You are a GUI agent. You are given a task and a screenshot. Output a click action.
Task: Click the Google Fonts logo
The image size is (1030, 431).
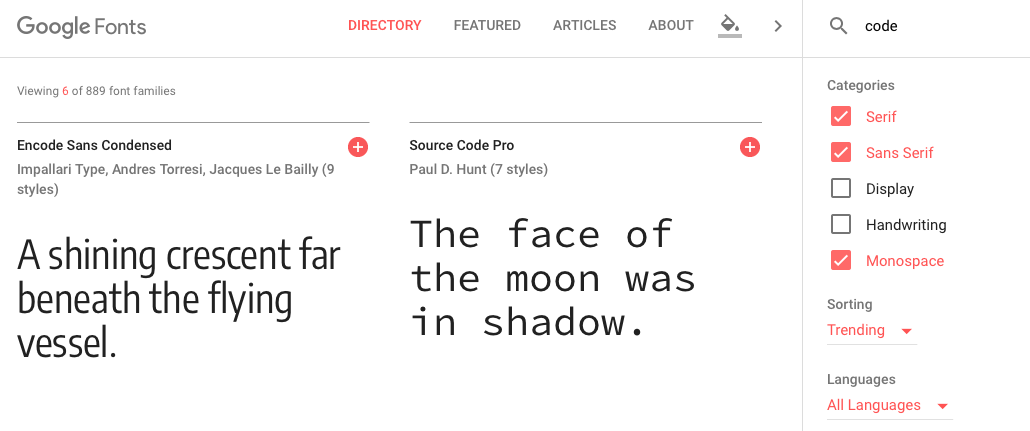[x=81, y=26]
